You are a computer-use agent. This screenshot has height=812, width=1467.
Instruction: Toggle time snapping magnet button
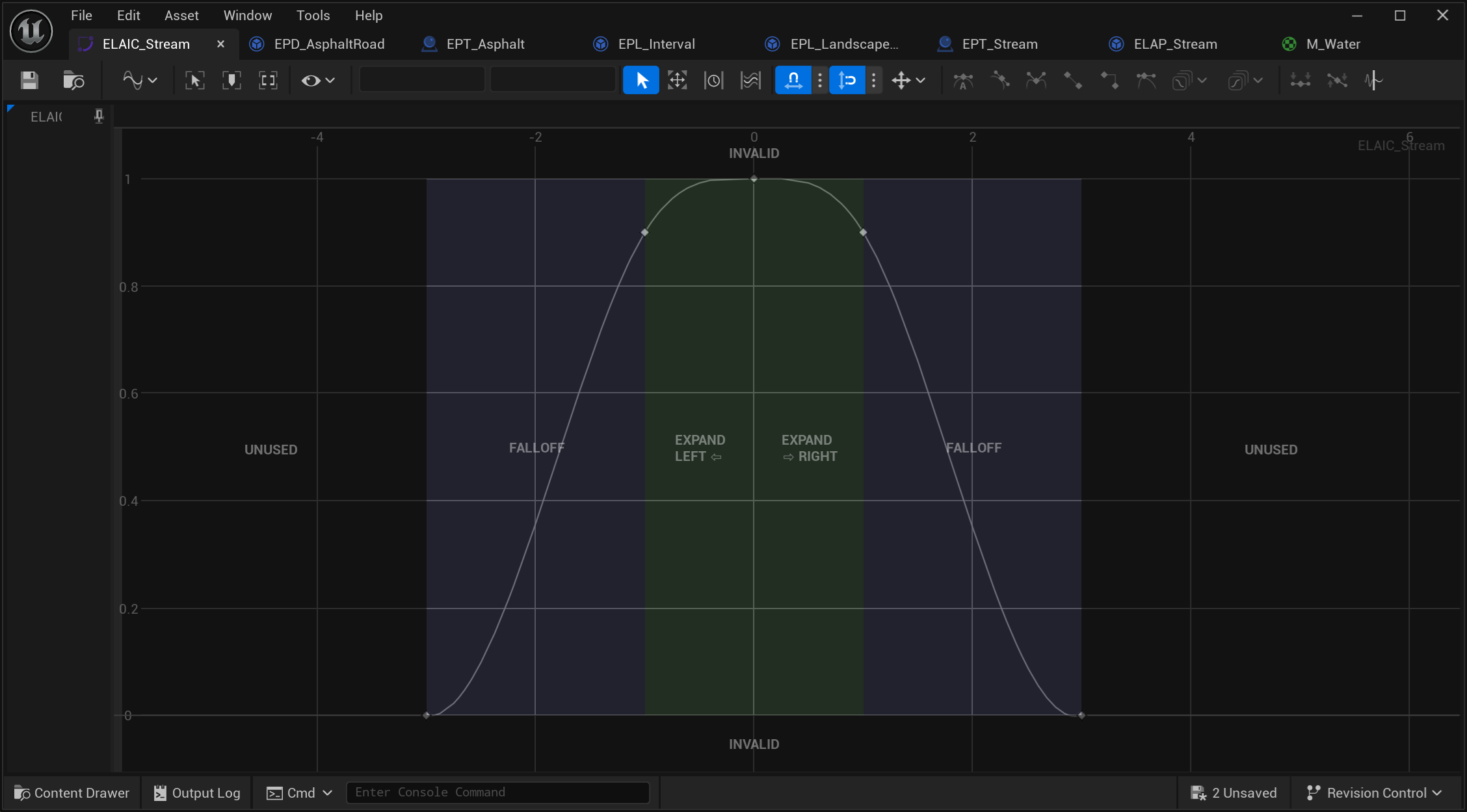pyautogui.click(x=793, y=81)
